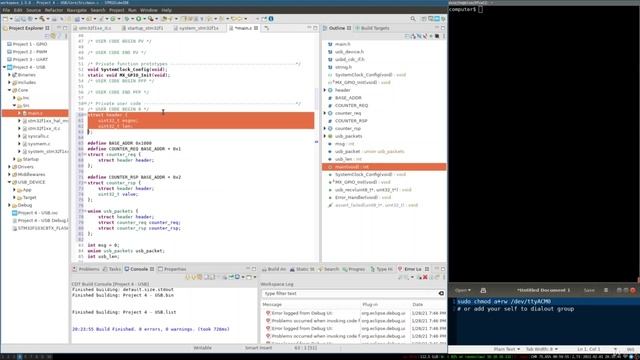Collapse Project 4 - USB node
Image resolution: width=640 pixels, height=360 pixels.
pos(4,67)
